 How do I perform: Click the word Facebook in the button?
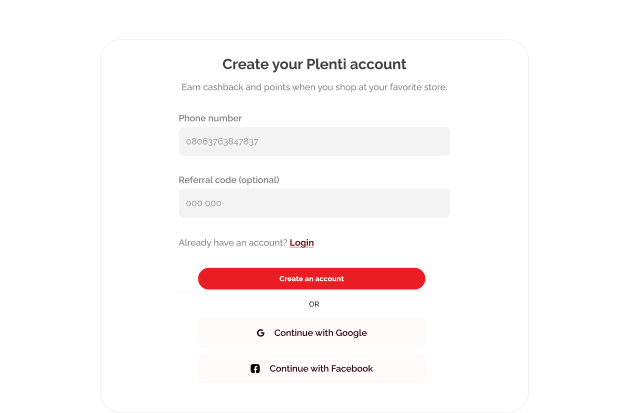coord(352,368)
